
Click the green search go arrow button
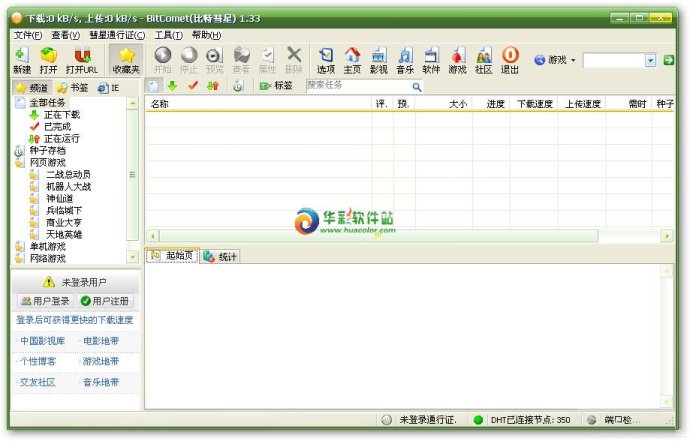[x=668, y=60]
